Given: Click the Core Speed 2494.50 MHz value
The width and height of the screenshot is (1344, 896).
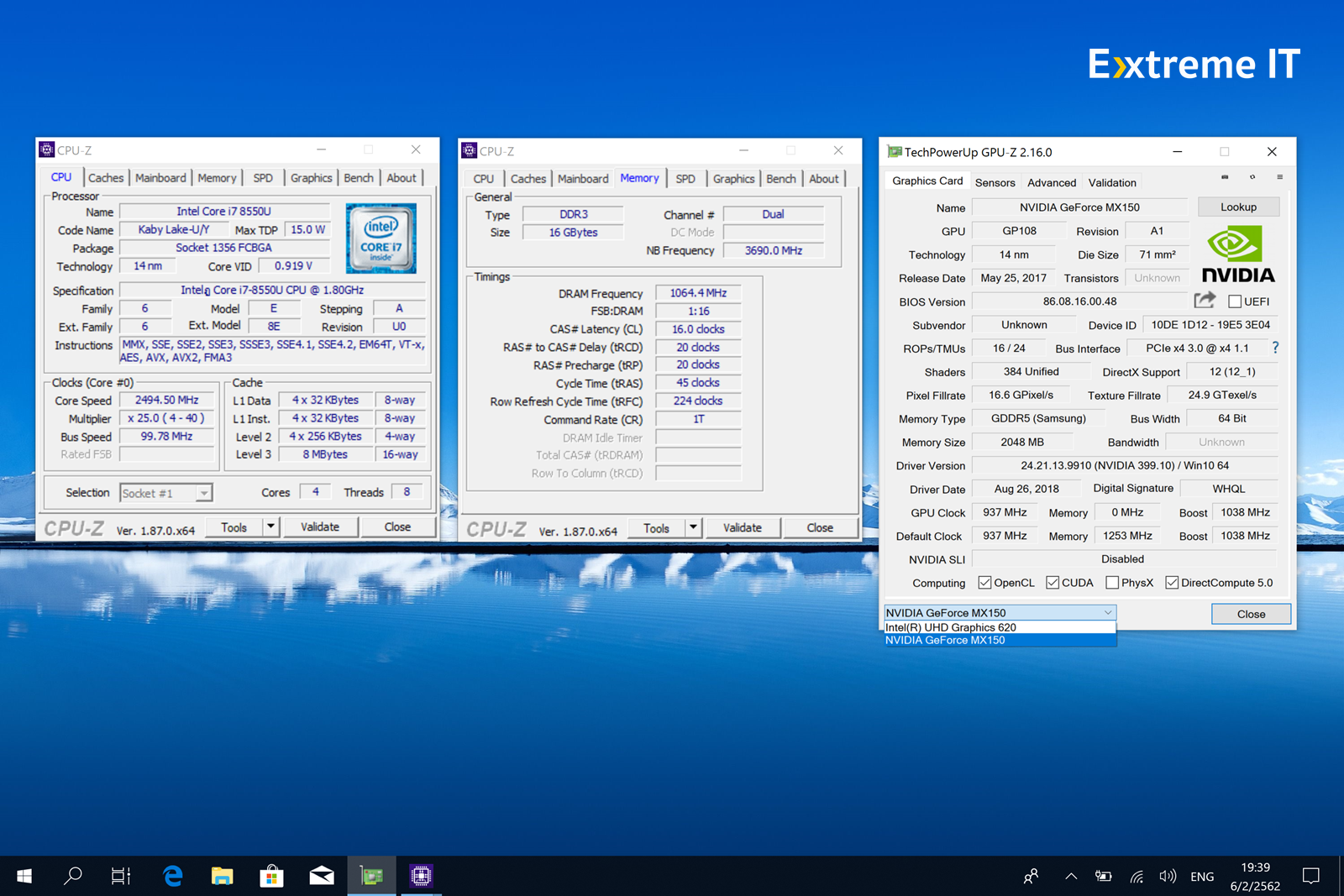Looking at the screenshot, I should pos(166,401).
